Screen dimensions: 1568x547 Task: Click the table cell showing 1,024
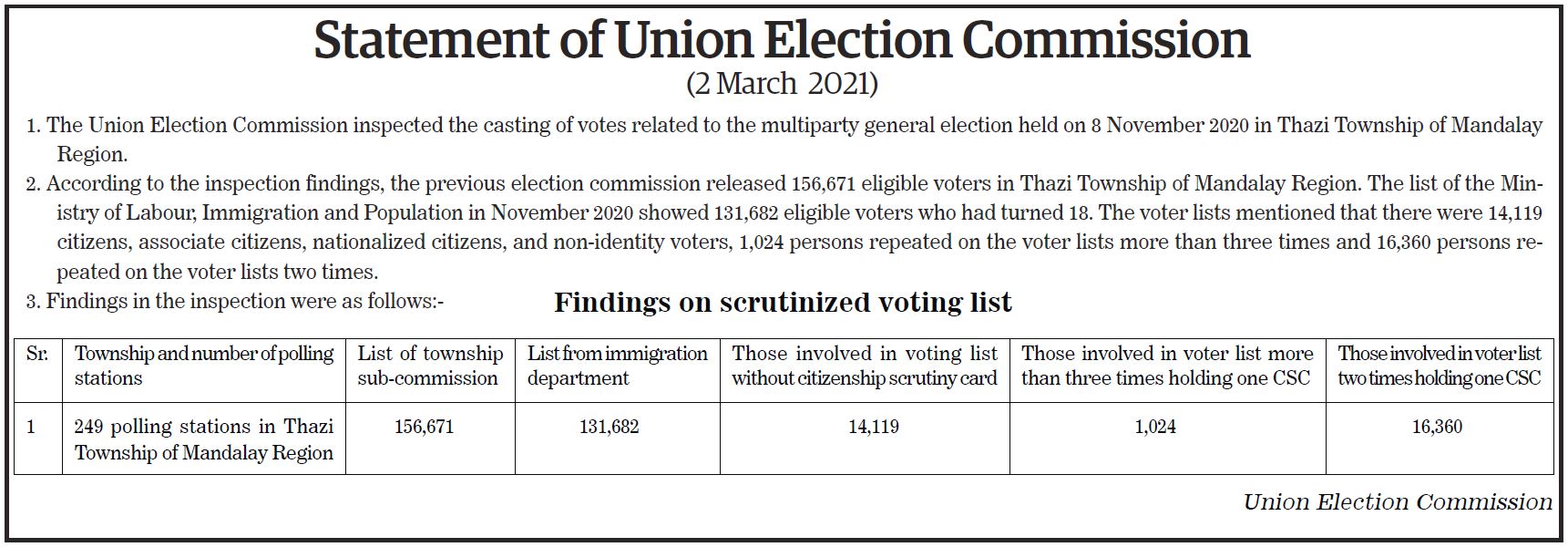click(x=1154, y=427)
